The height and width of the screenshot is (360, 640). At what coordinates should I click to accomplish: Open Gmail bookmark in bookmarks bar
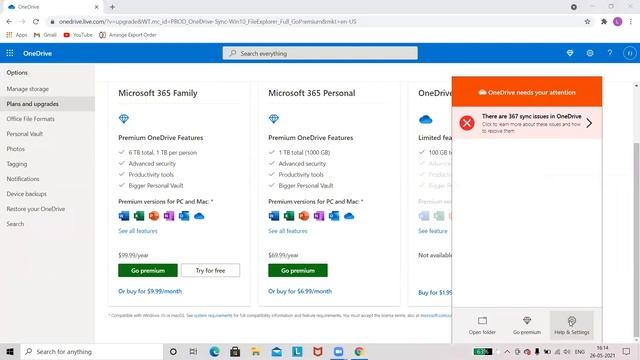click(x=45, y=35)
